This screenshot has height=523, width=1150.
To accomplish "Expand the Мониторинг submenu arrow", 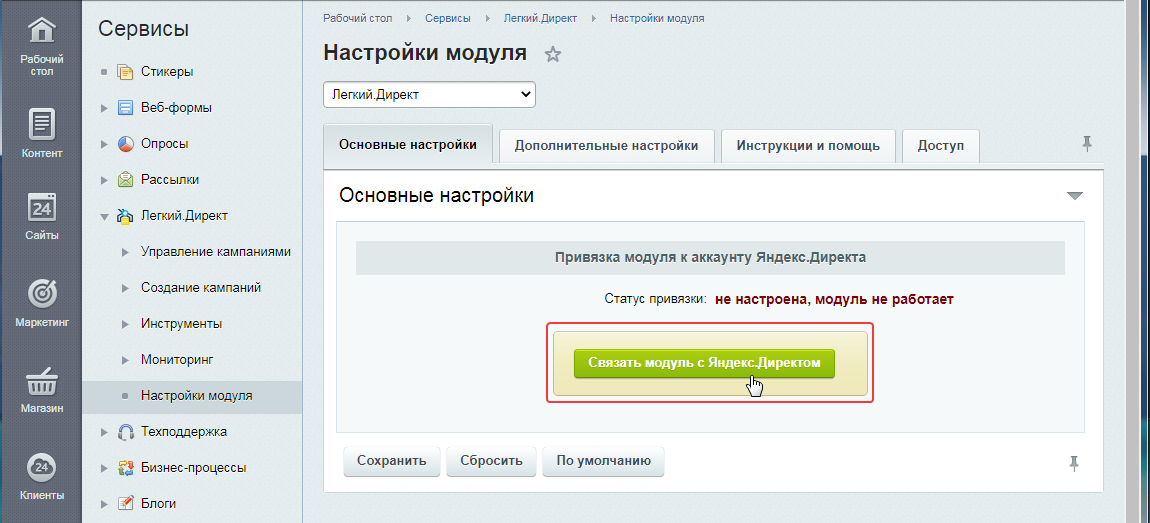I will click(x=125, y=360).
